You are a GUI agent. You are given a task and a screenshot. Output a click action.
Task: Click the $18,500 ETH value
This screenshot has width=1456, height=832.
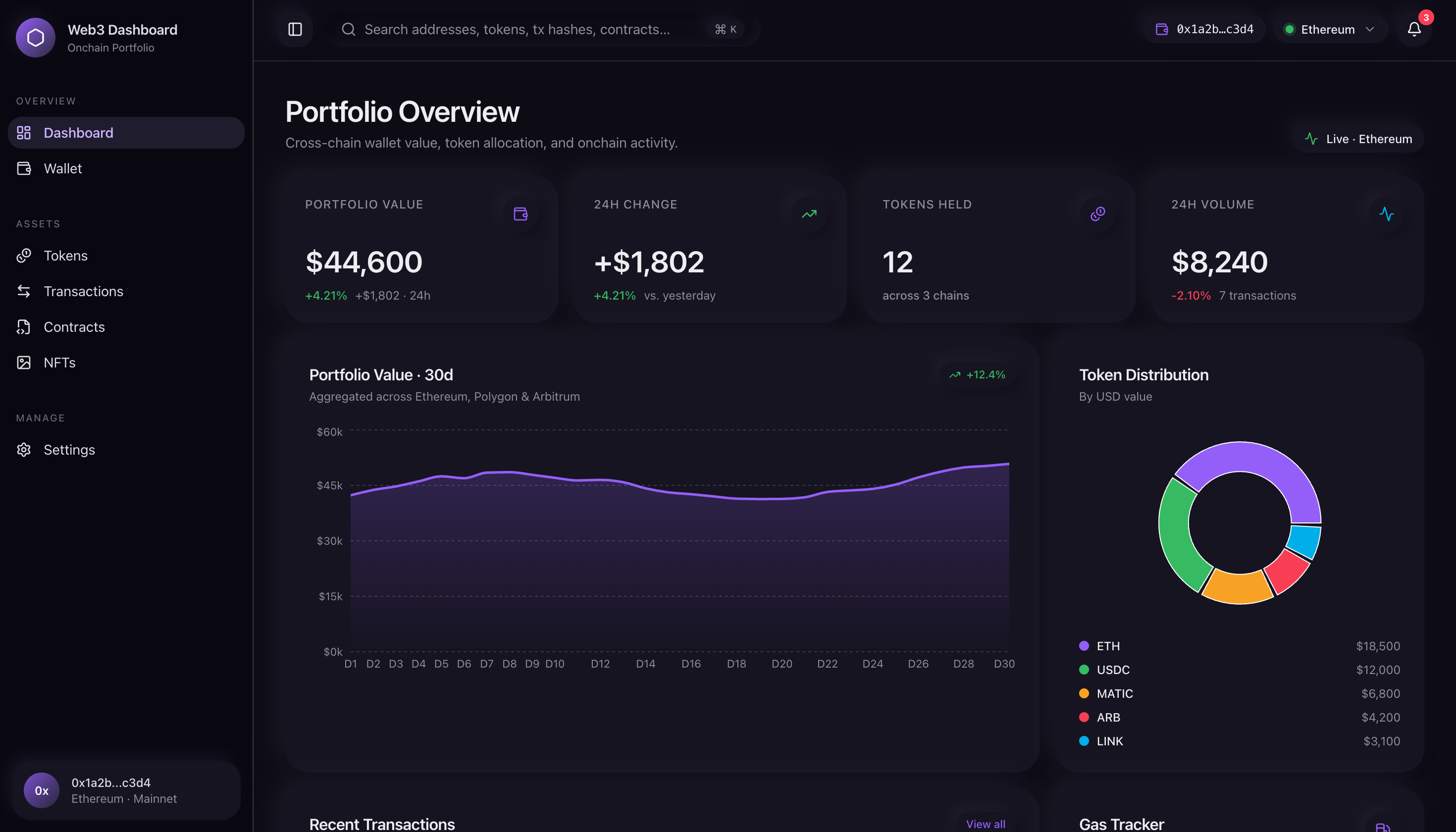point(1378,646)
